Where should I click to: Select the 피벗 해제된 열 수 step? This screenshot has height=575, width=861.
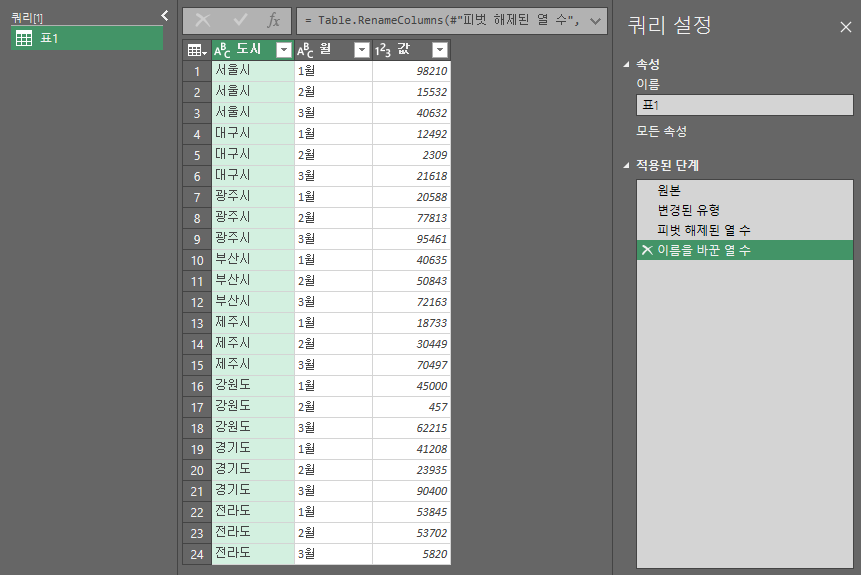coord(745,230)
